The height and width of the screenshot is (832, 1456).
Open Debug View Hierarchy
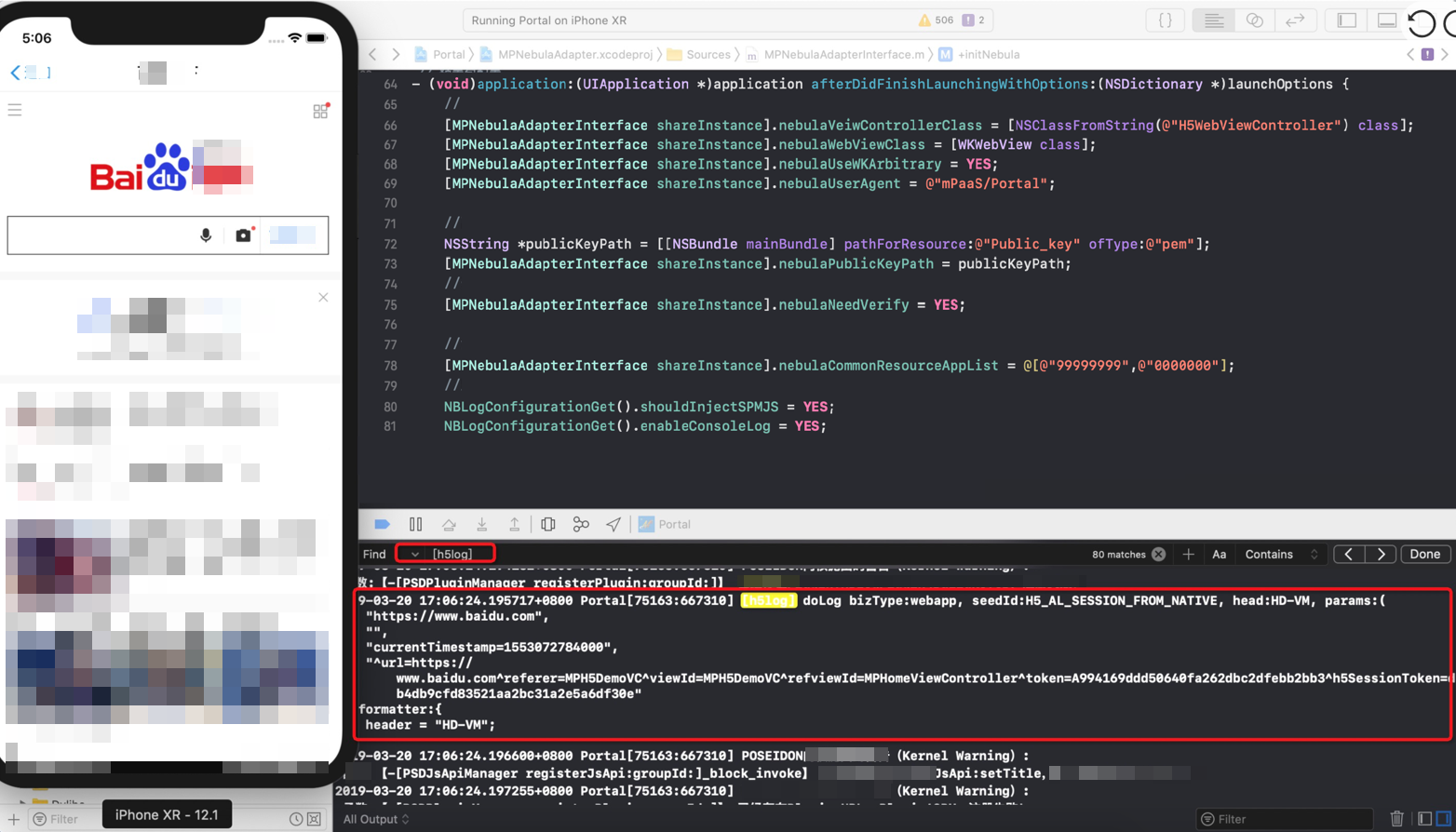point(548,524)
